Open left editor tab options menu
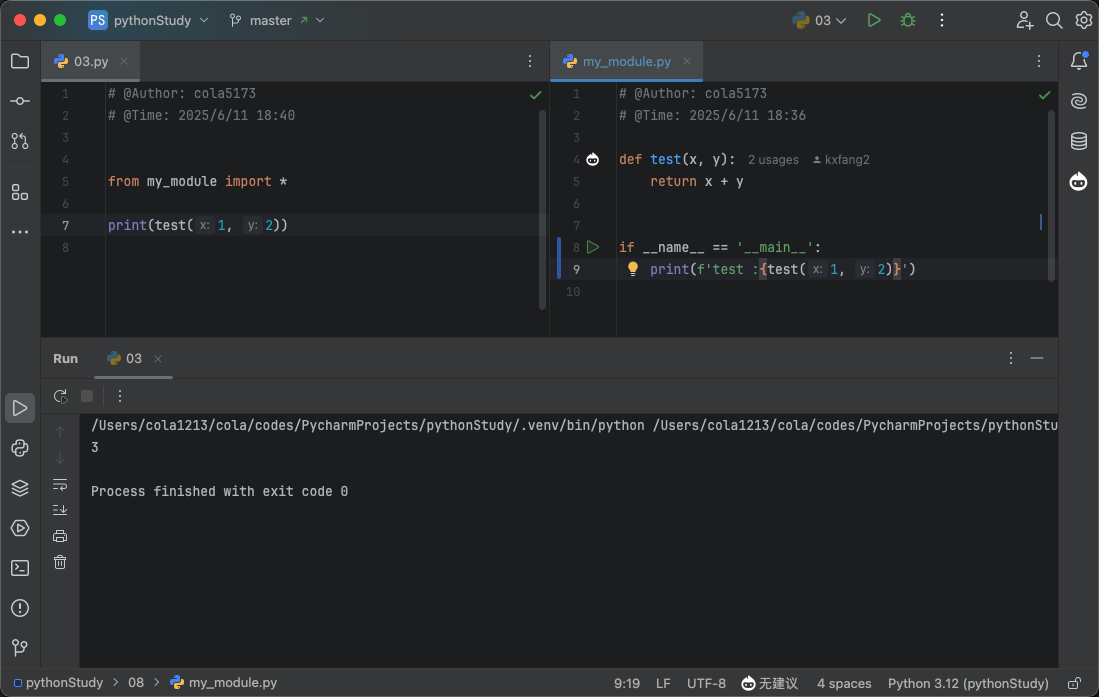Image resolution: width=1099 pixels, height=697 pixels. coord(530,61)
